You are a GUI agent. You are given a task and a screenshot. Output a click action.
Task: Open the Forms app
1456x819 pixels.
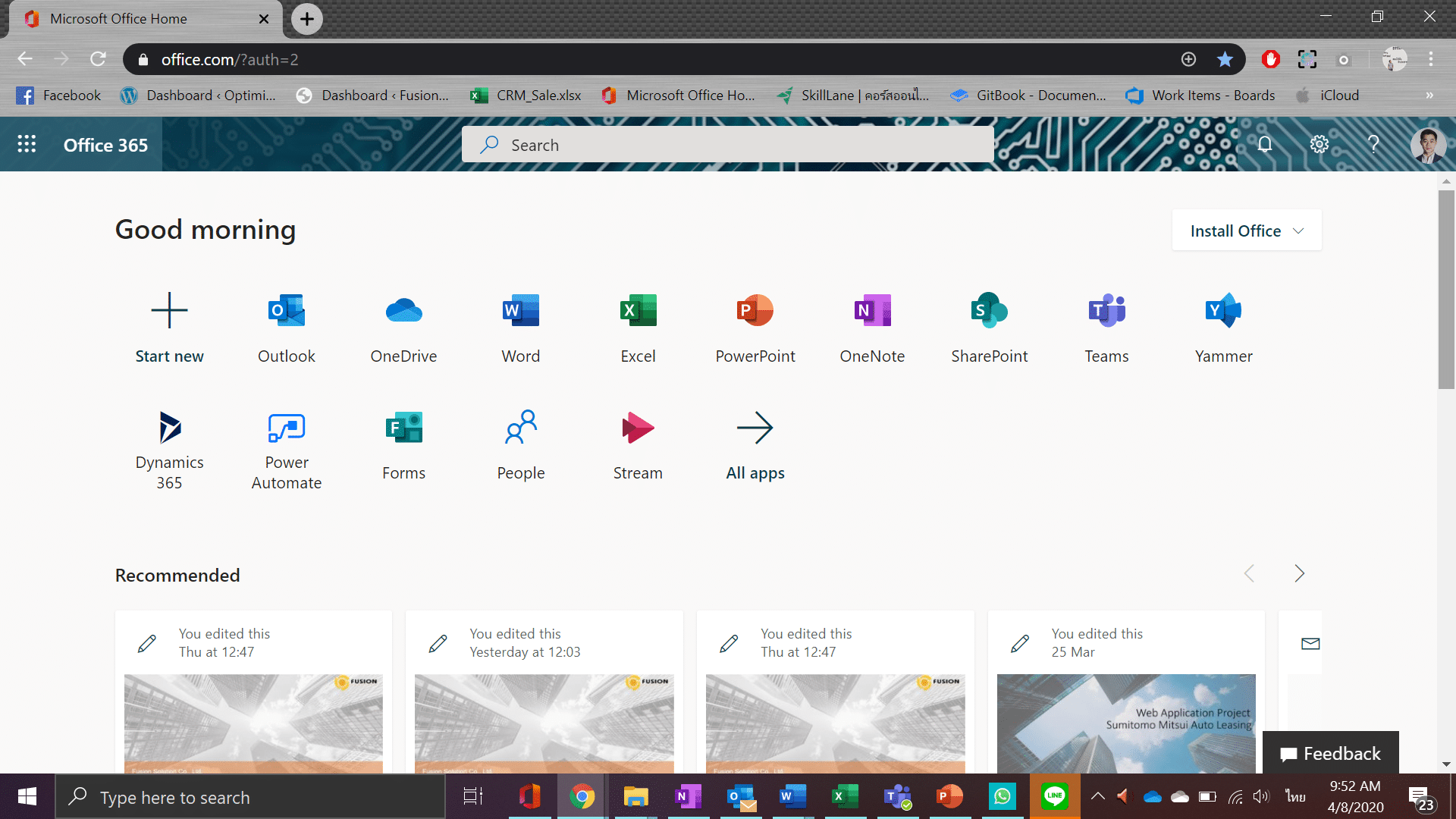click(403, 446)
